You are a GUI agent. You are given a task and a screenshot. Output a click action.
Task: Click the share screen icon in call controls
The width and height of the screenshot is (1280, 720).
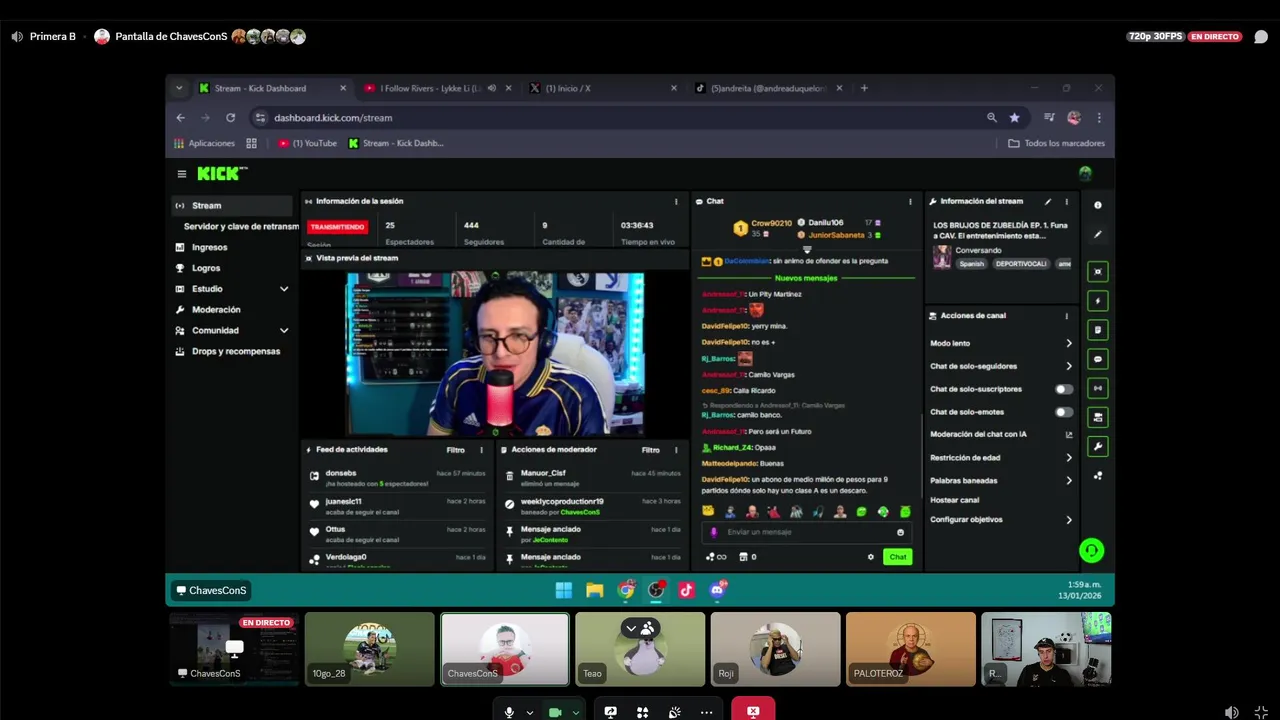click(x=610, y=712)
